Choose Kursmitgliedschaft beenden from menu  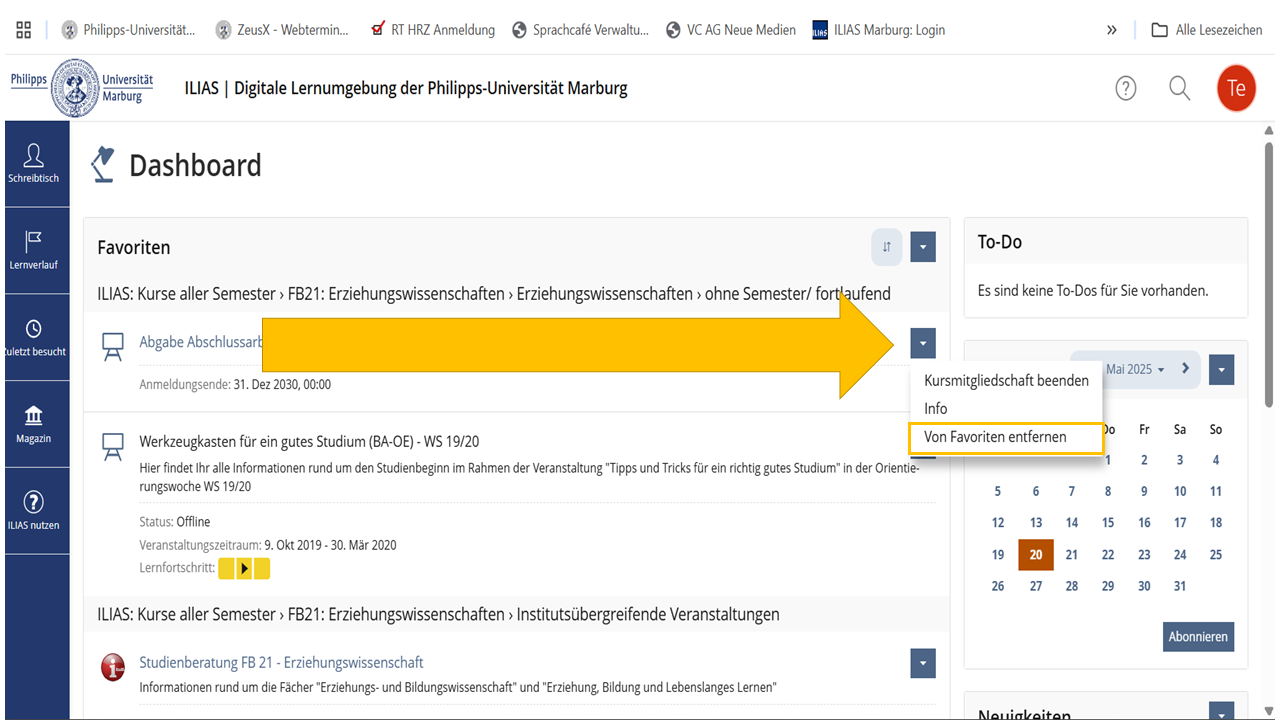click(x=1006, y=381)
